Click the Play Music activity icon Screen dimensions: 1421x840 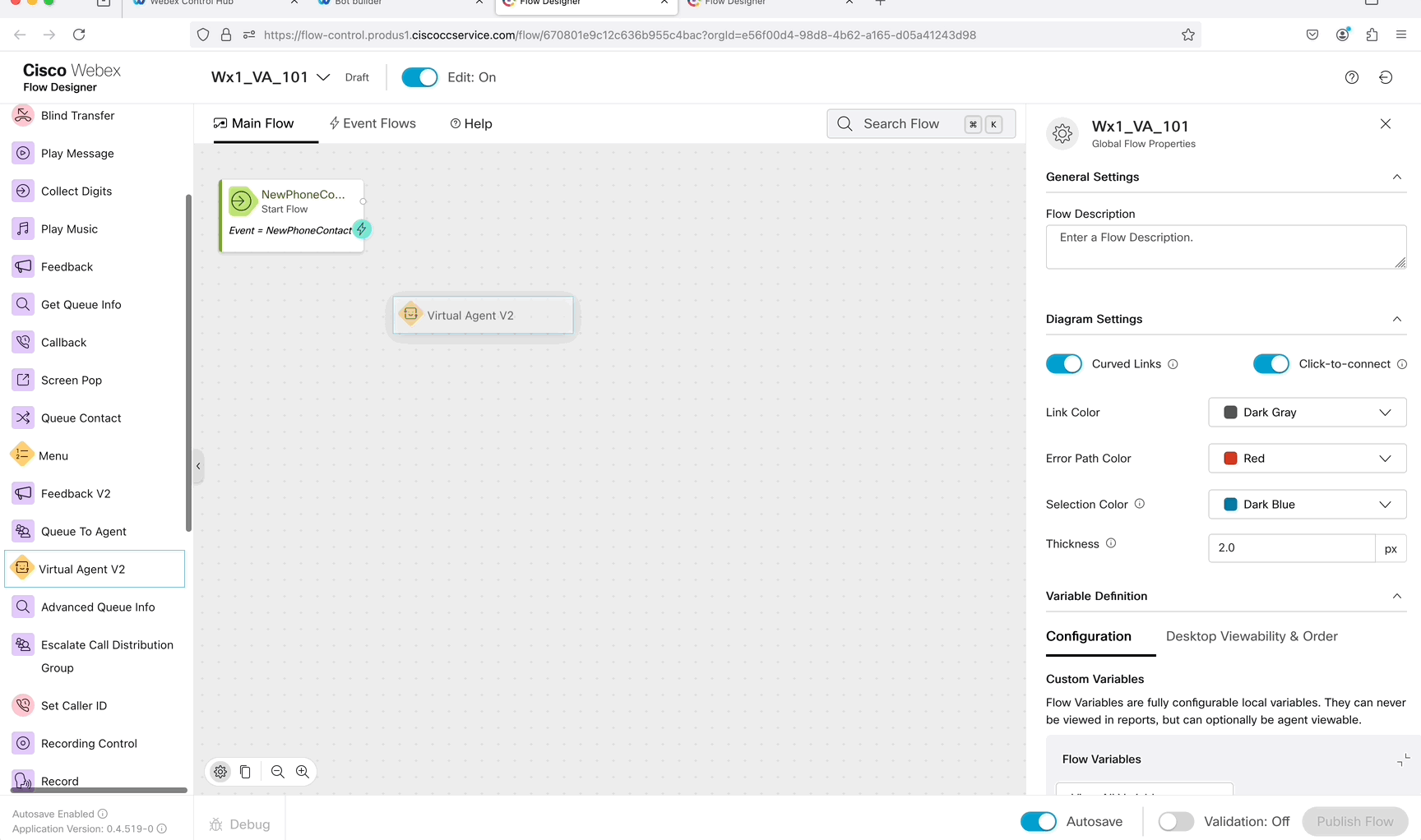[x=23, y=228]
